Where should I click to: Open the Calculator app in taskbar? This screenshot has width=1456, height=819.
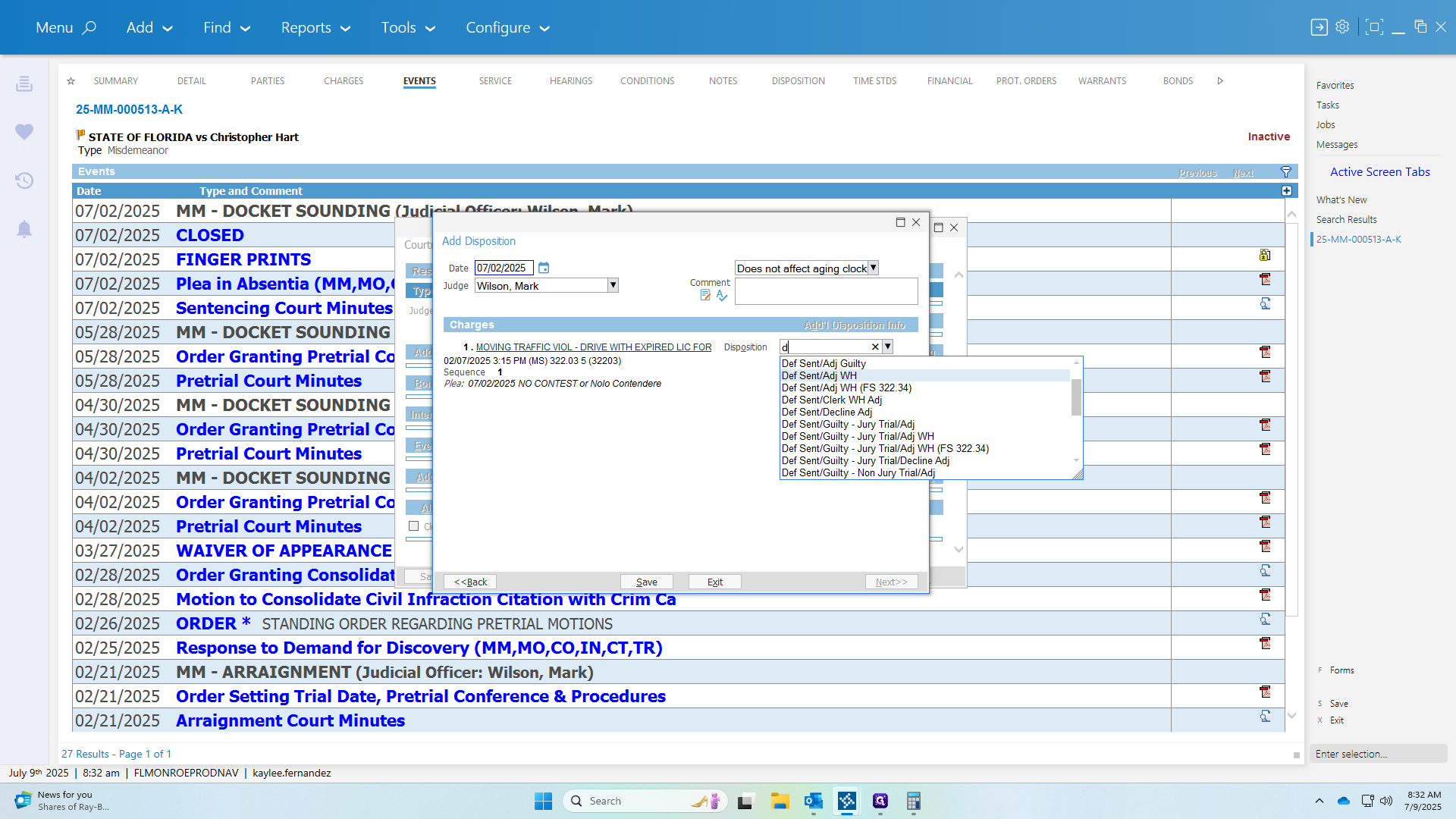(914, 801)
